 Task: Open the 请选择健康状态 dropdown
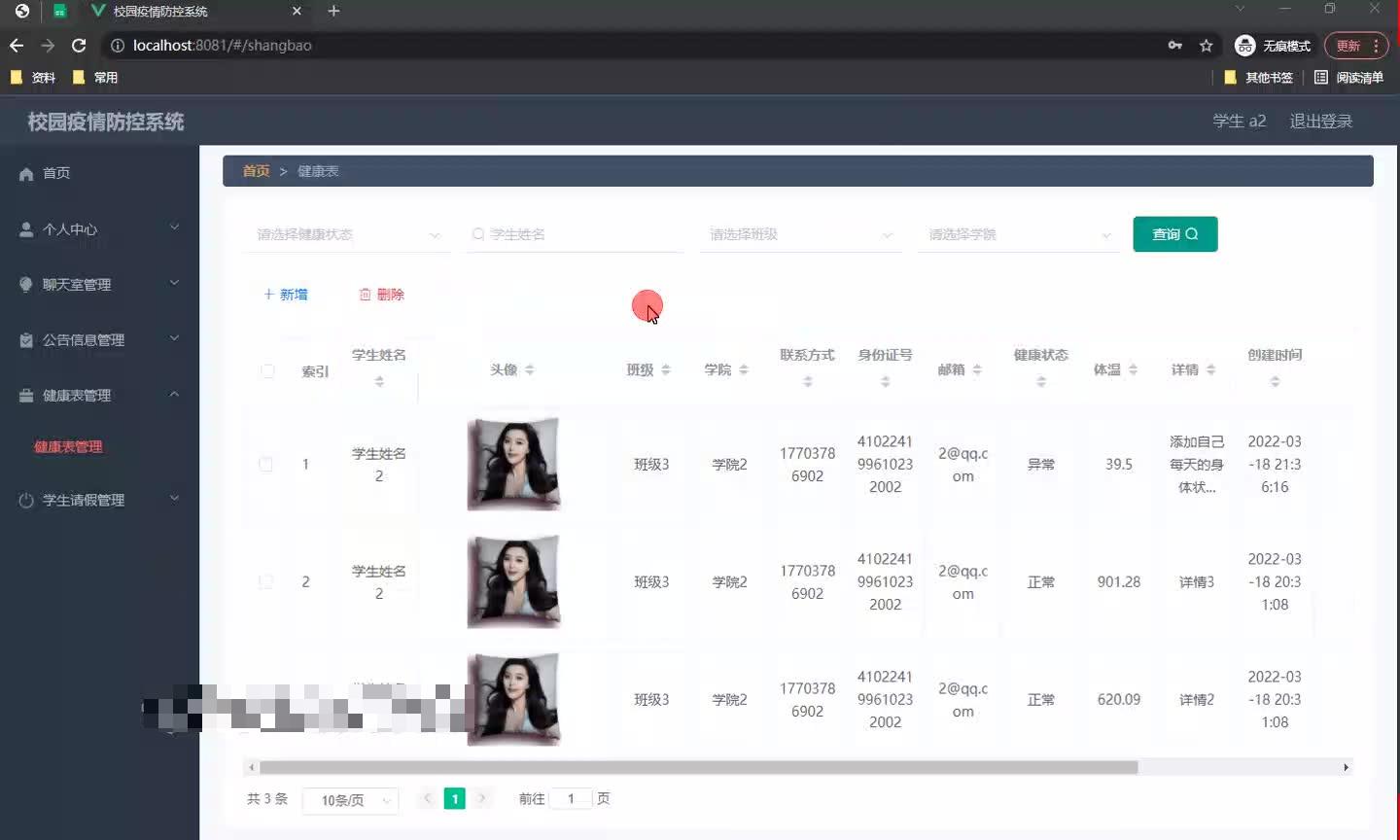[347, 234]
